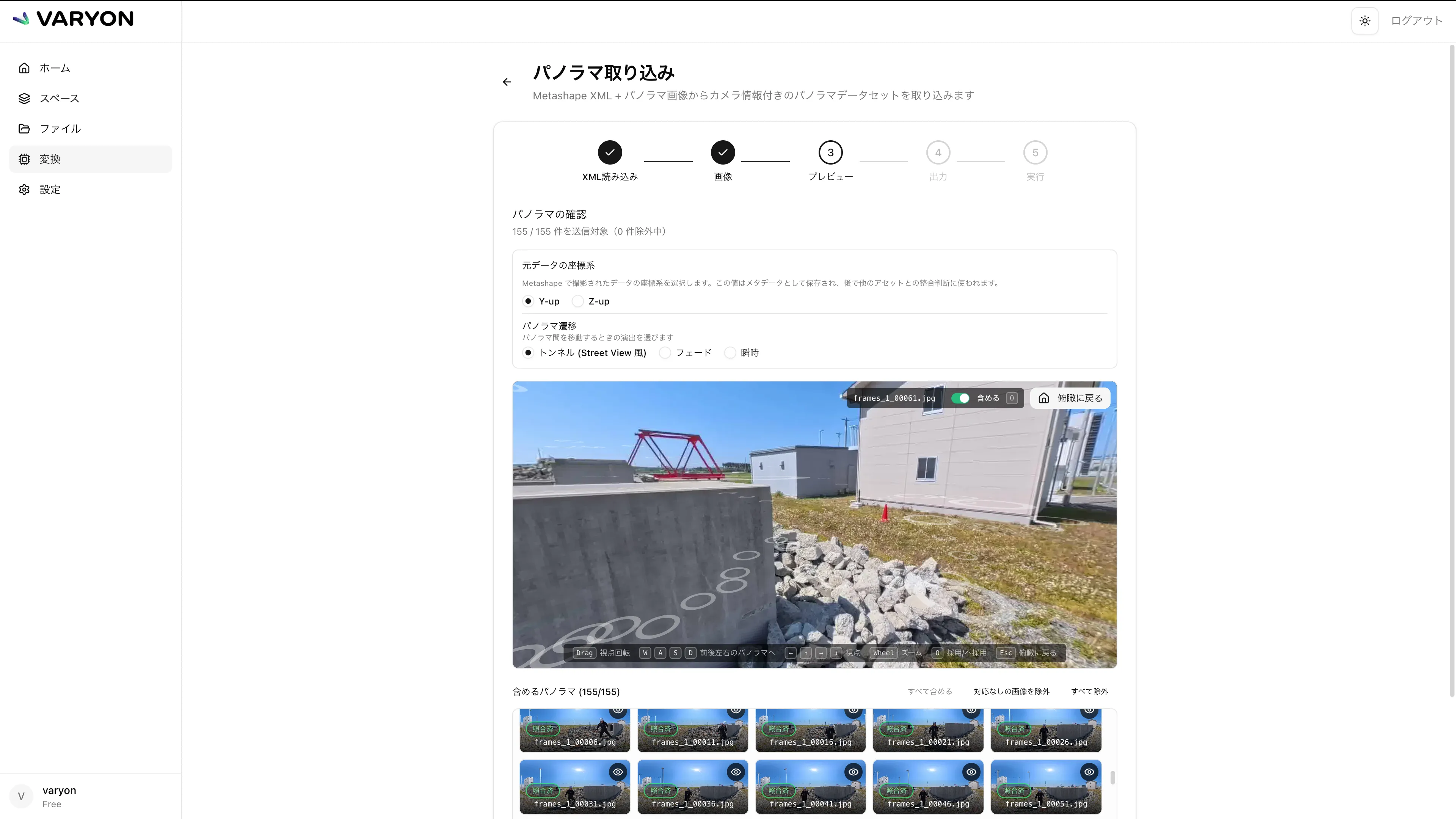
Task: Choose 瞬時 transition radio button
Action: pos(730,353)
